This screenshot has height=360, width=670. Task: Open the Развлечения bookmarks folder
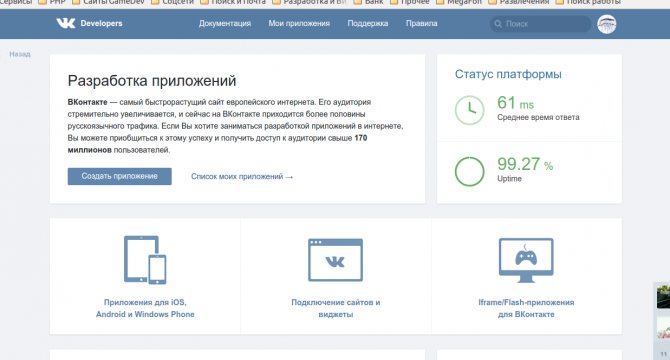point(519,2)
